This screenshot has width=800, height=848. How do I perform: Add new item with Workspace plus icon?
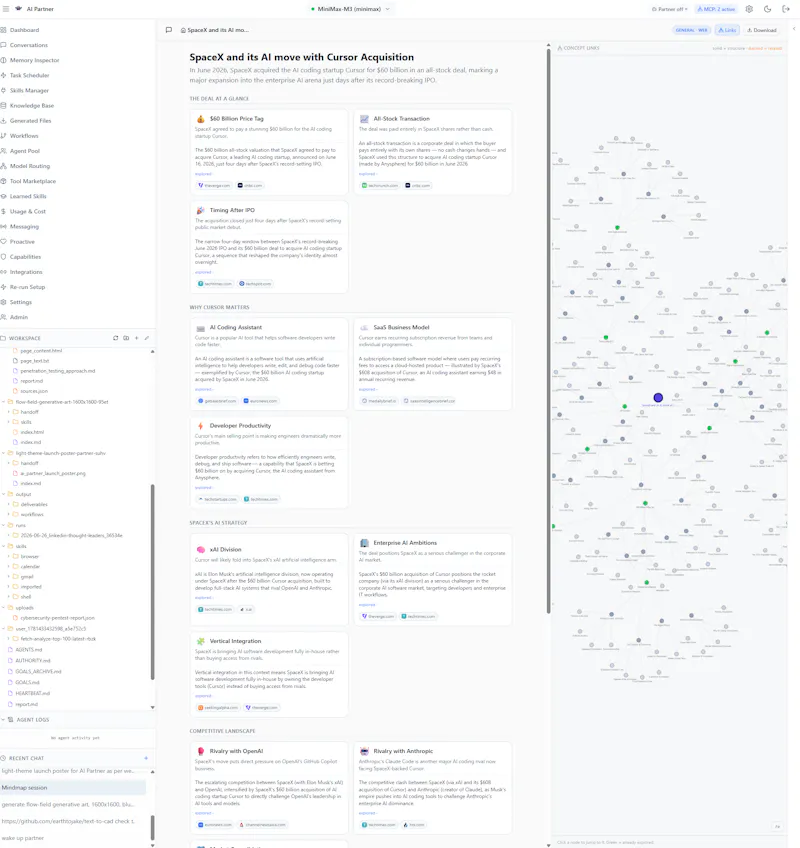[x=136, y=338]
